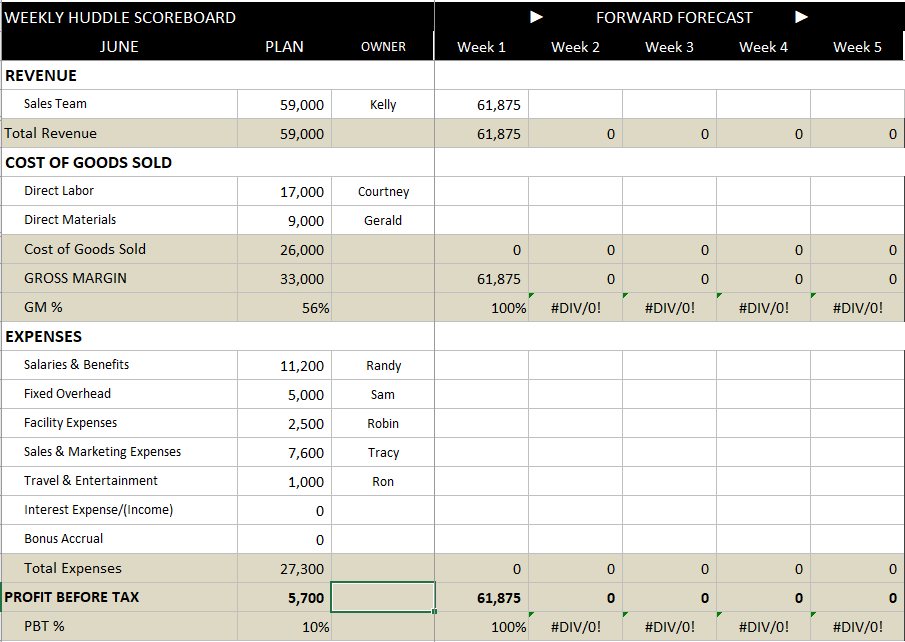This screenshot has width=905, height=642.
Task: Click owner cell Tracy
Action: [383, 453]
